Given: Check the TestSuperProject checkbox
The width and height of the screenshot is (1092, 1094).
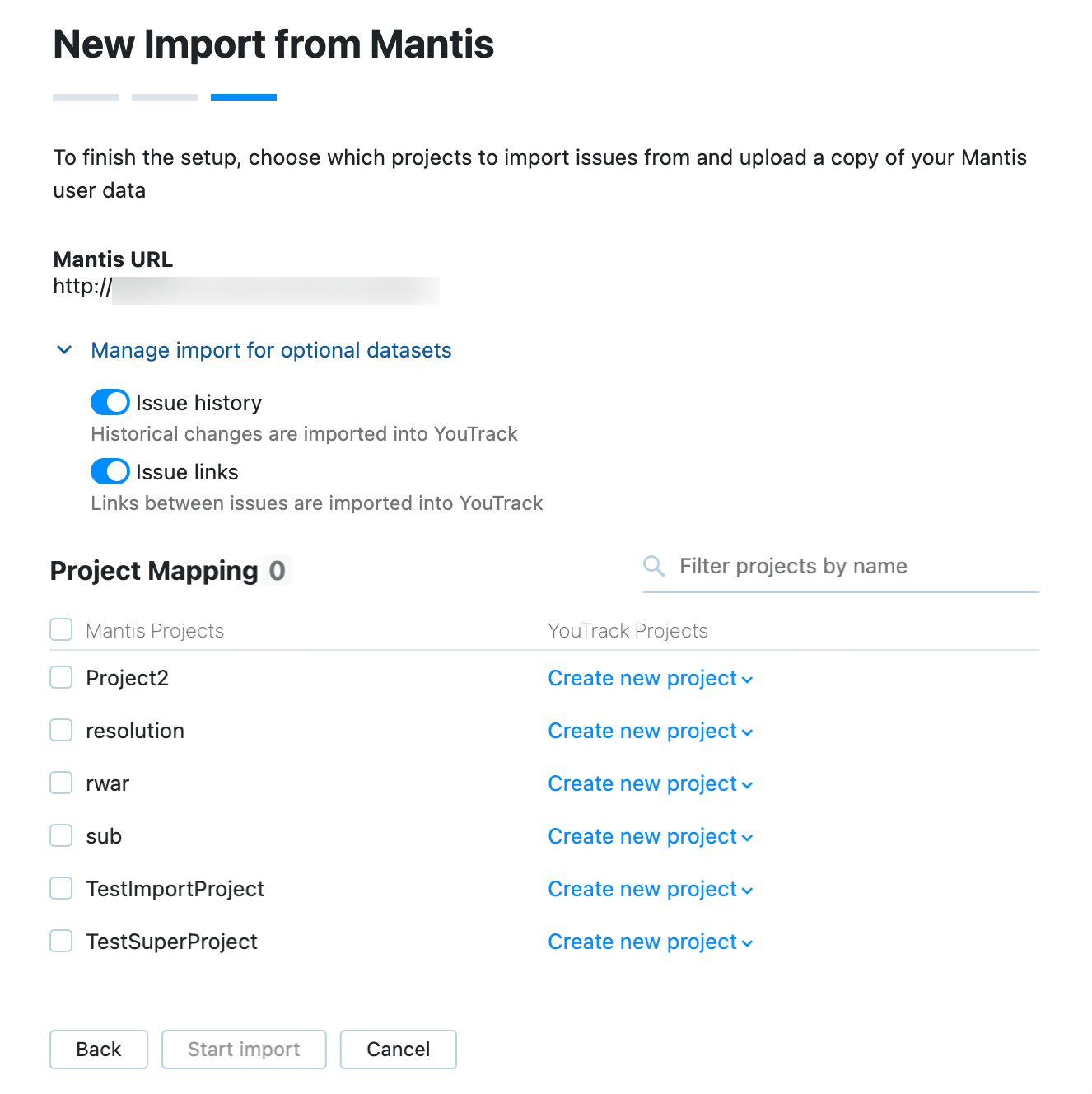Looking at the screenshot, I should coord(61,941).
